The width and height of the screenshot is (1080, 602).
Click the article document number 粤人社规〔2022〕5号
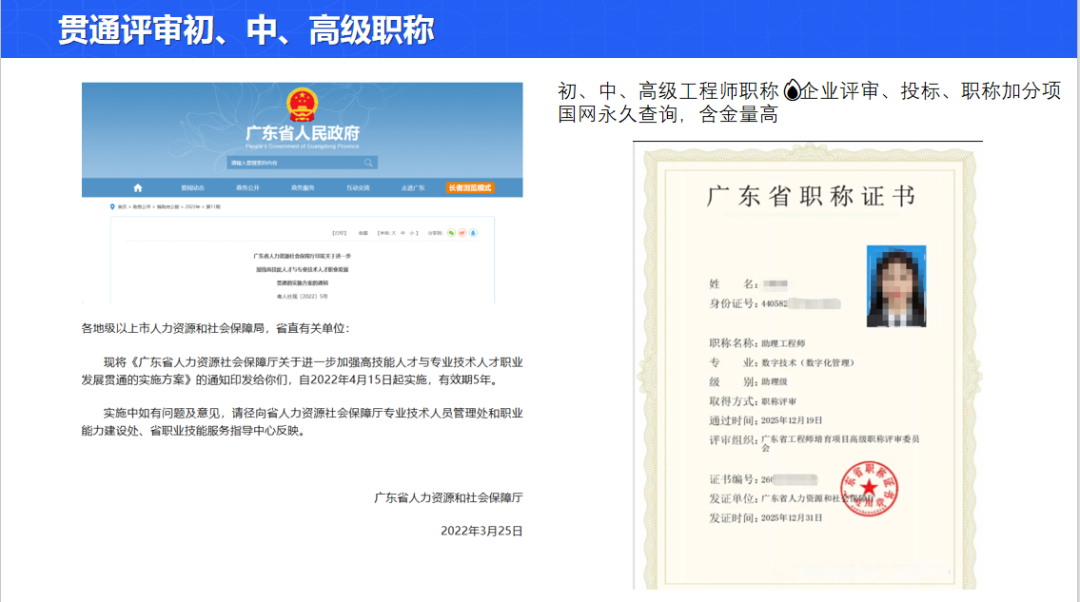pyautogui.click(x=302, y=296)
